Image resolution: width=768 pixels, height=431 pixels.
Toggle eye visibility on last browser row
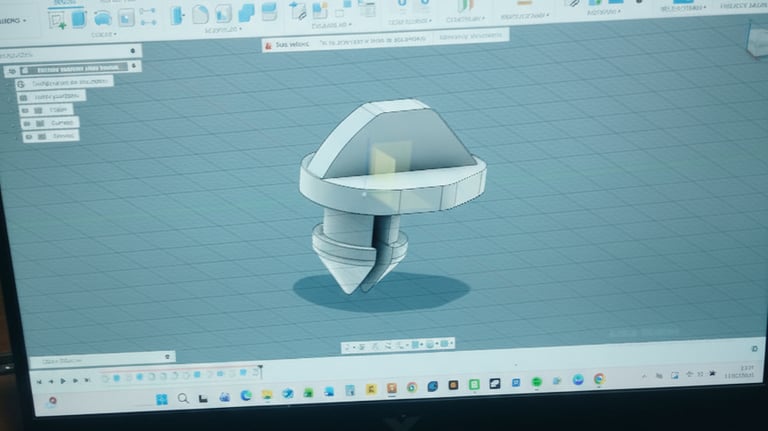29,137
